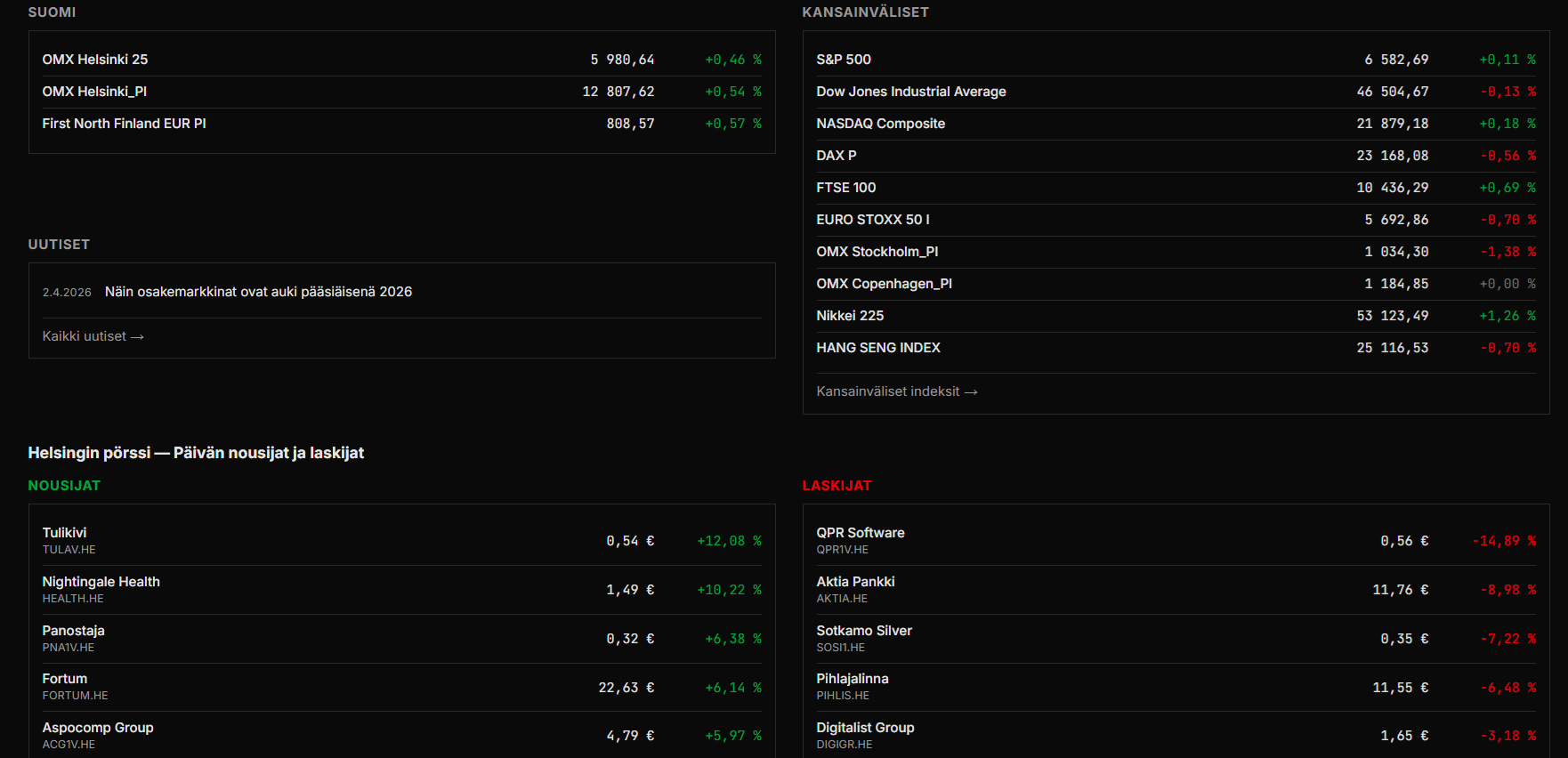Click the DAX P index name
1568x758 pixels.
pyautogui.click(x=837, y=156)
